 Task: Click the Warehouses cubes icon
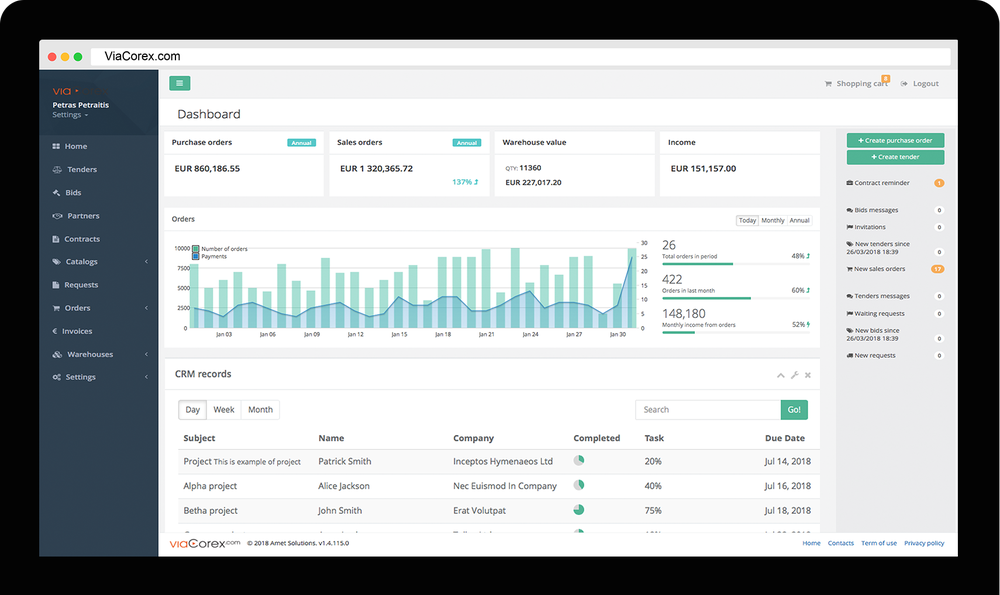click(57, 354)
